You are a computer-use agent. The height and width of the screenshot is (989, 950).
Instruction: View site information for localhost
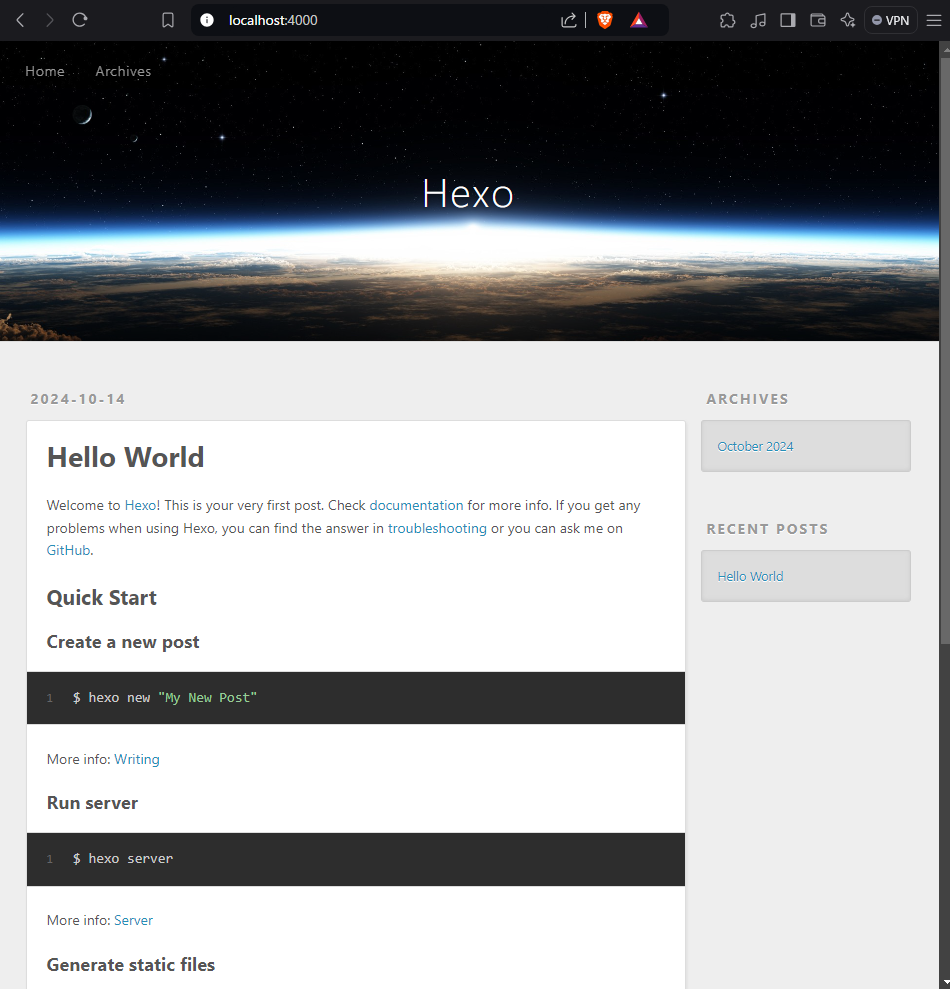pos(206,19)
